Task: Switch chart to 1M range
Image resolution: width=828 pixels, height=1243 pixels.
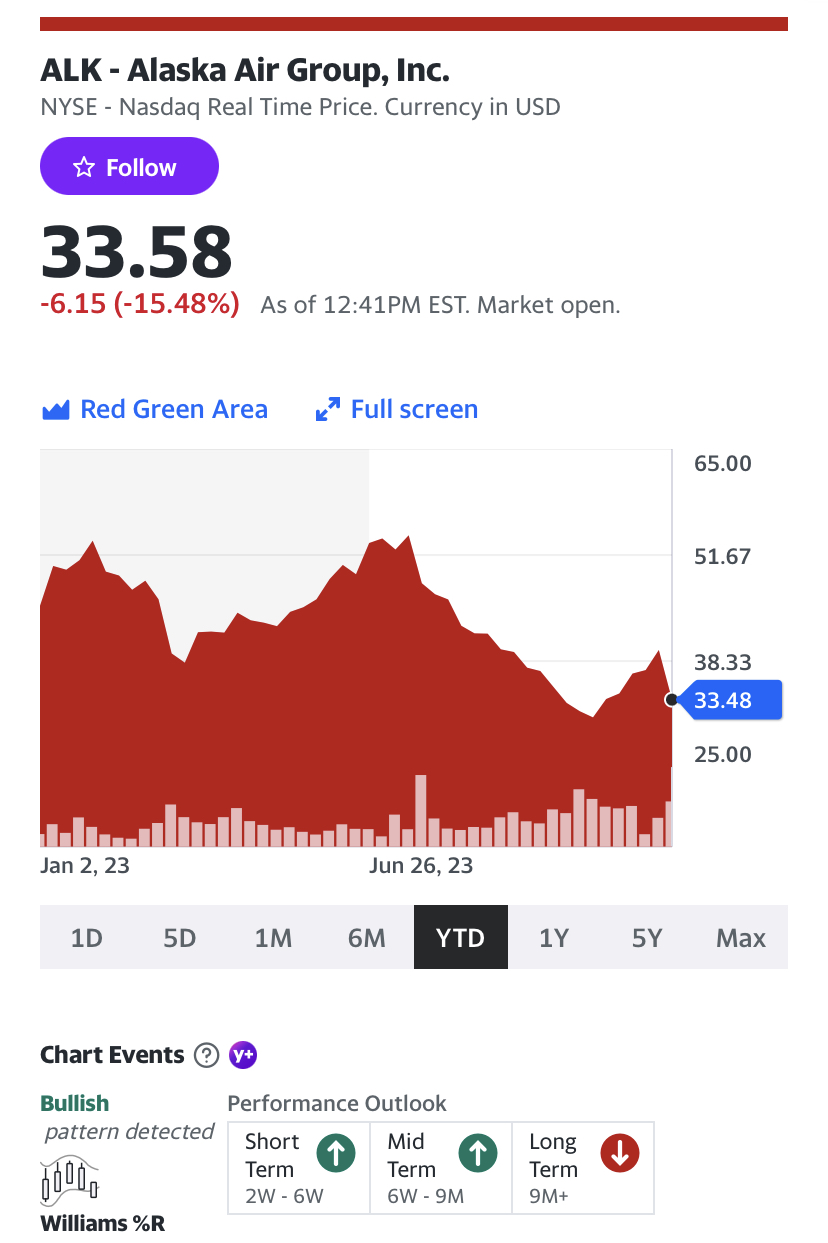Action: 273,937
